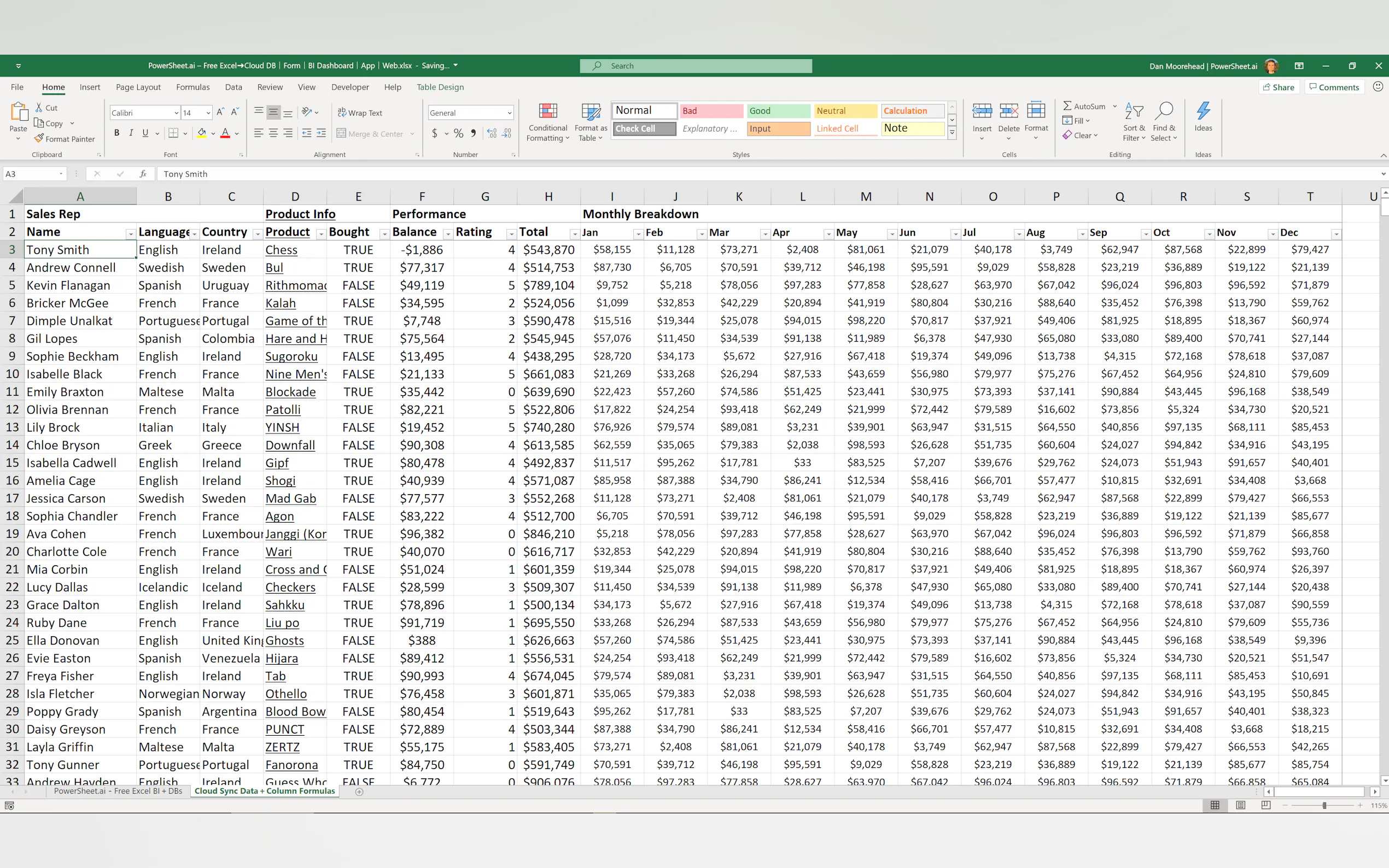
Task: Click the Share button
Action: 1277,87
